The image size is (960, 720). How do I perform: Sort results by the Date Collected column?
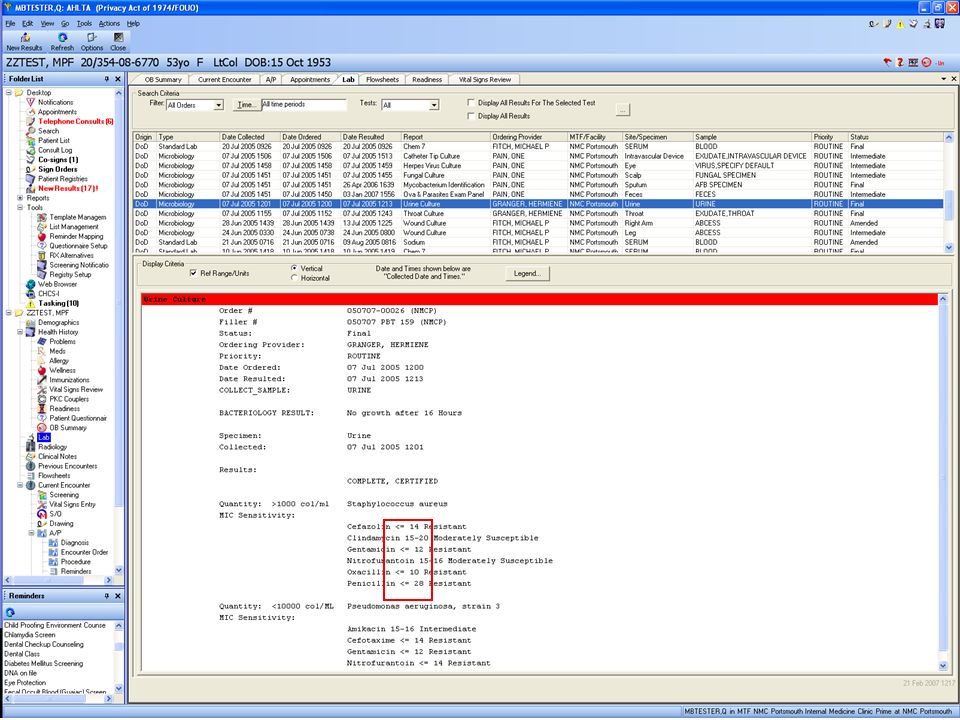[x=250, y=137]
